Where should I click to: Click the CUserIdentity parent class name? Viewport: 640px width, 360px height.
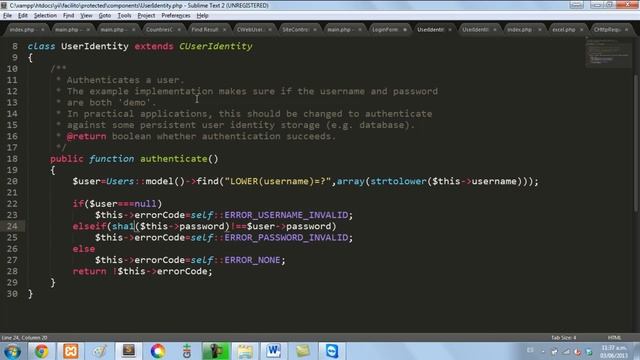(216, 47)
